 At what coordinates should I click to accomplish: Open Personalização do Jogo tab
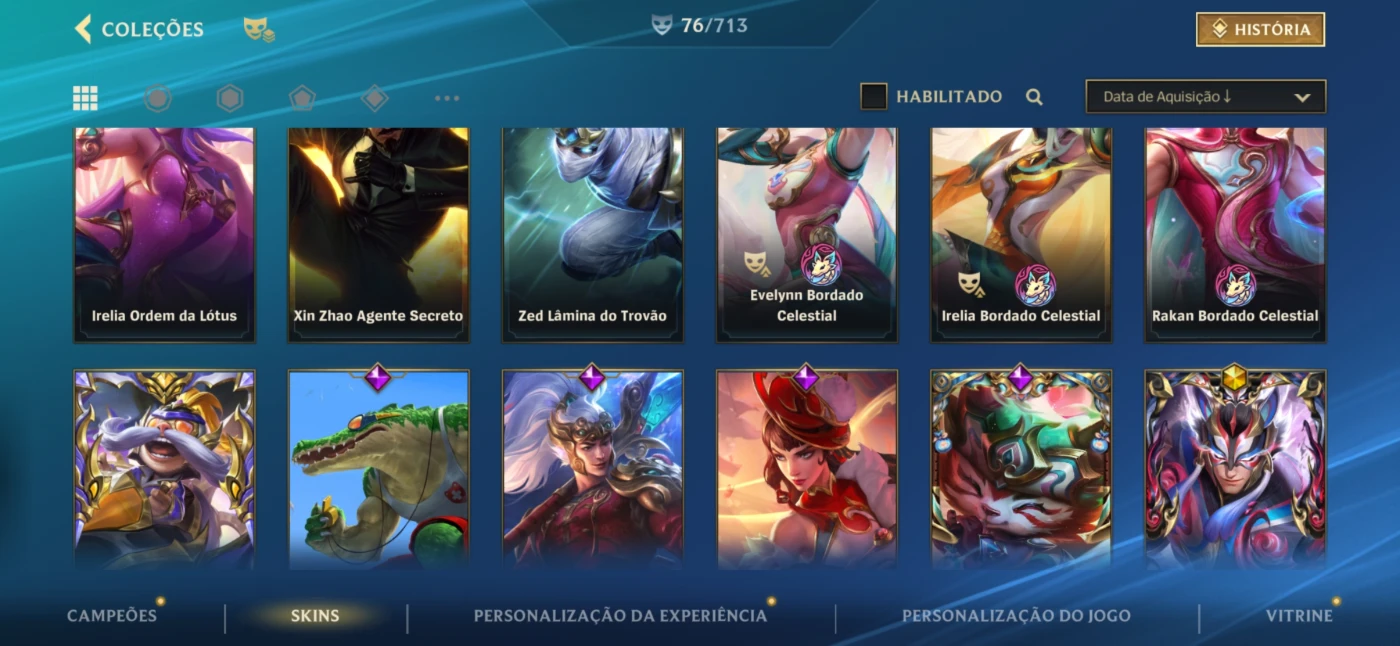coord(1016,616)
